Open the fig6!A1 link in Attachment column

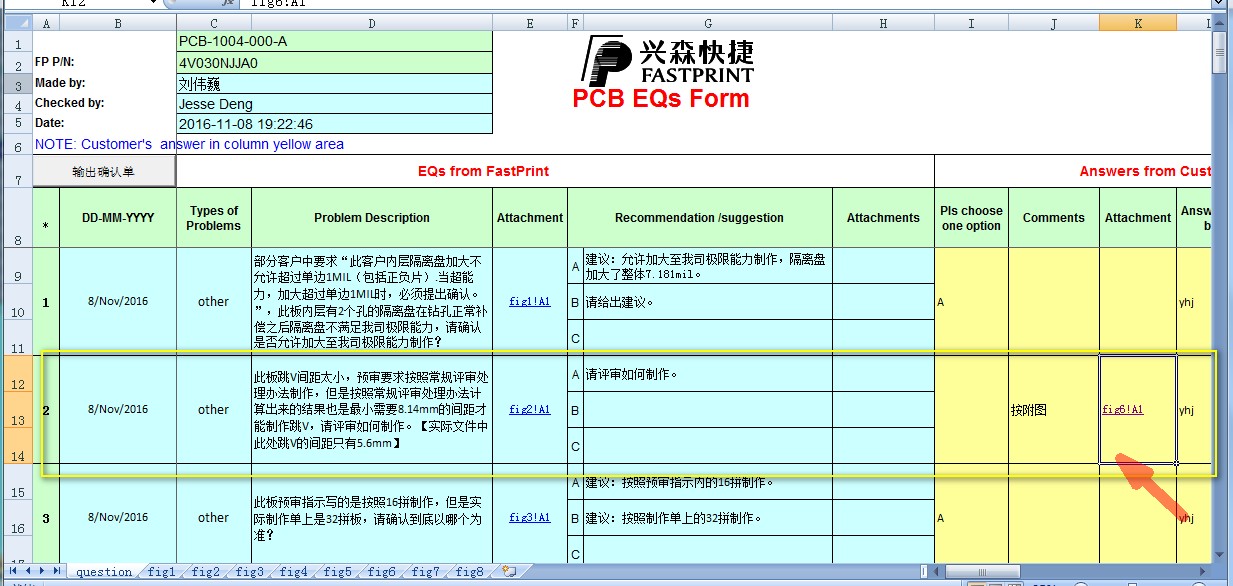[1122, 409]
